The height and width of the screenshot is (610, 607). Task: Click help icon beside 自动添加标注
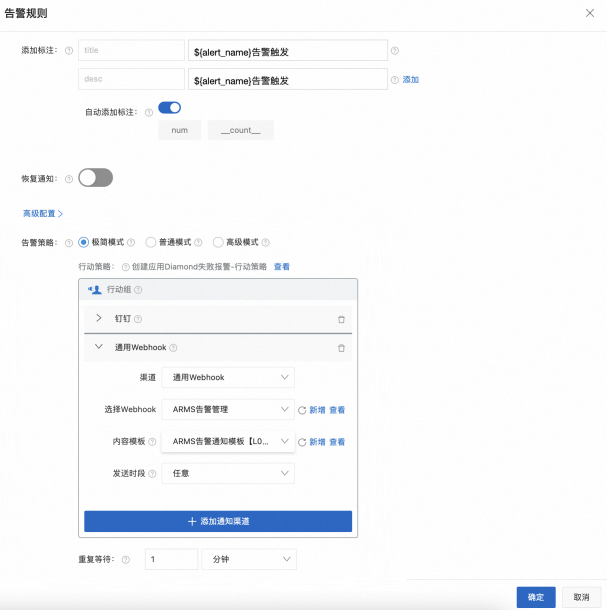(x=149, y=112)
